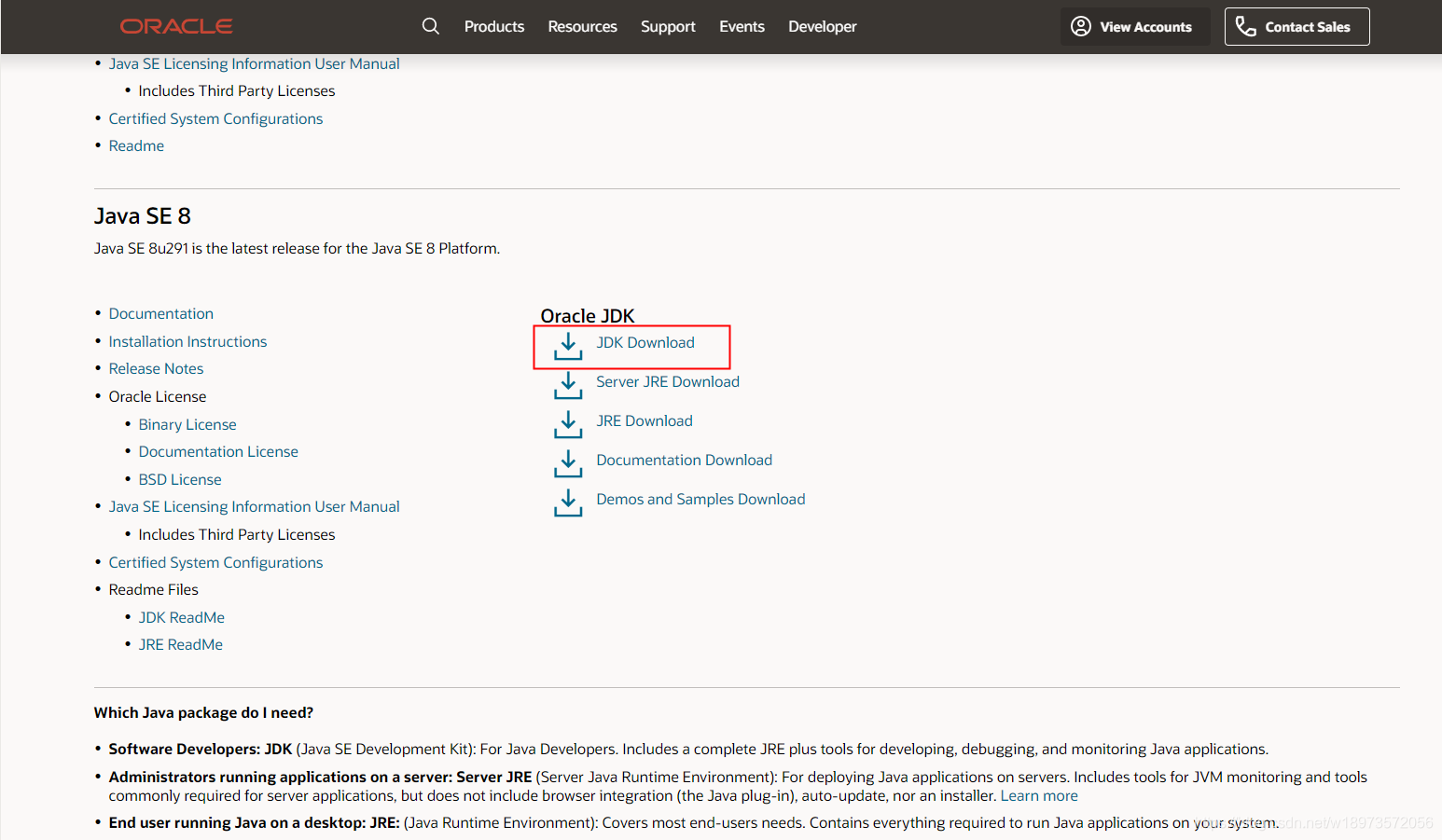This screenshot has width=1442, height=840.
Task: Open the Binary License link
Action: pyautogui.click(x=187, y=424)
